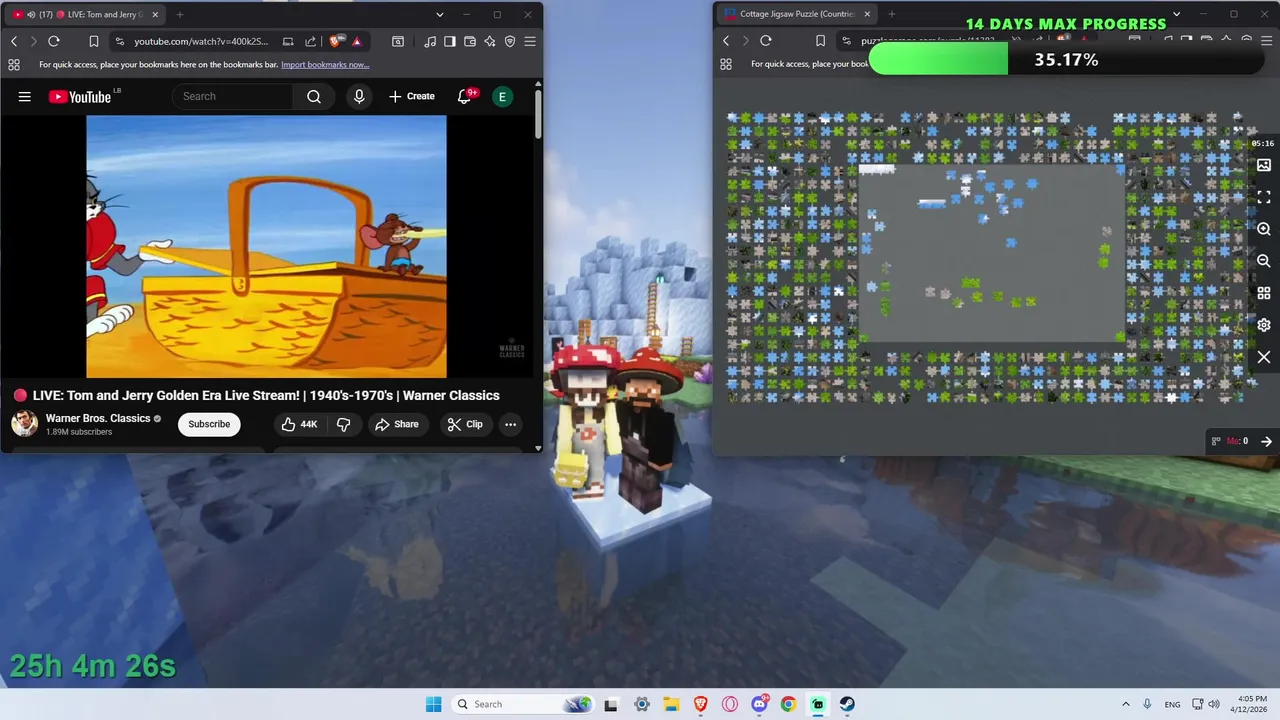The image size is (1280, 720).
Task: Open Brave main menu in YouTube window
Action: tap(530, 41)
